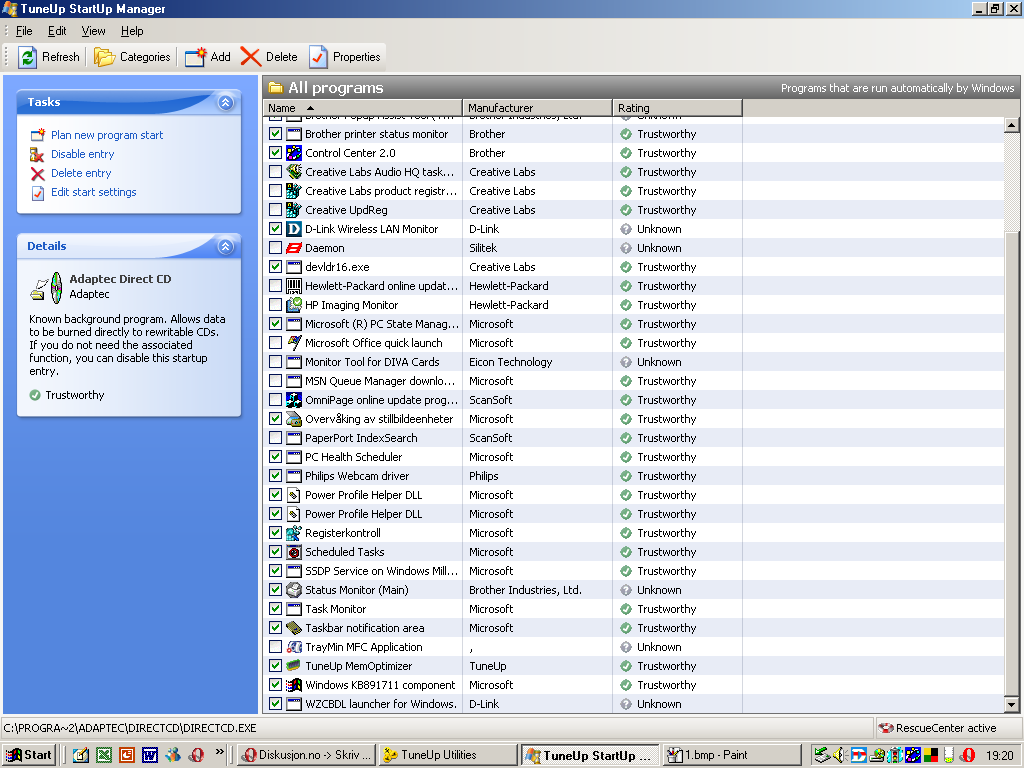1024x768 pixels.
Task: Enable the HP Imaging Monitor checkbox
Action: pos(276,305)
